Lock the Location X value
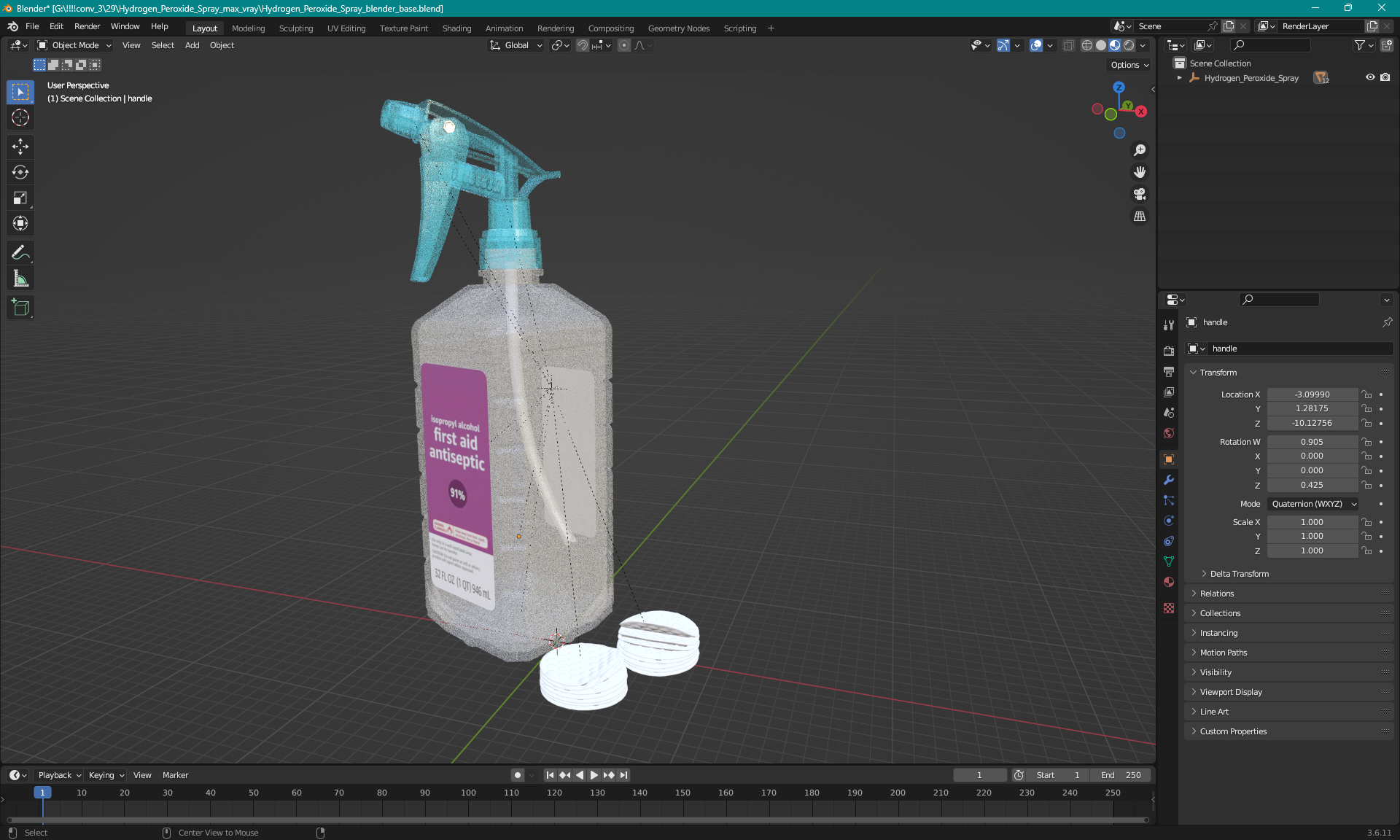The width and height of the screenshot is (1400, 840). click(x=1366, y=394)
